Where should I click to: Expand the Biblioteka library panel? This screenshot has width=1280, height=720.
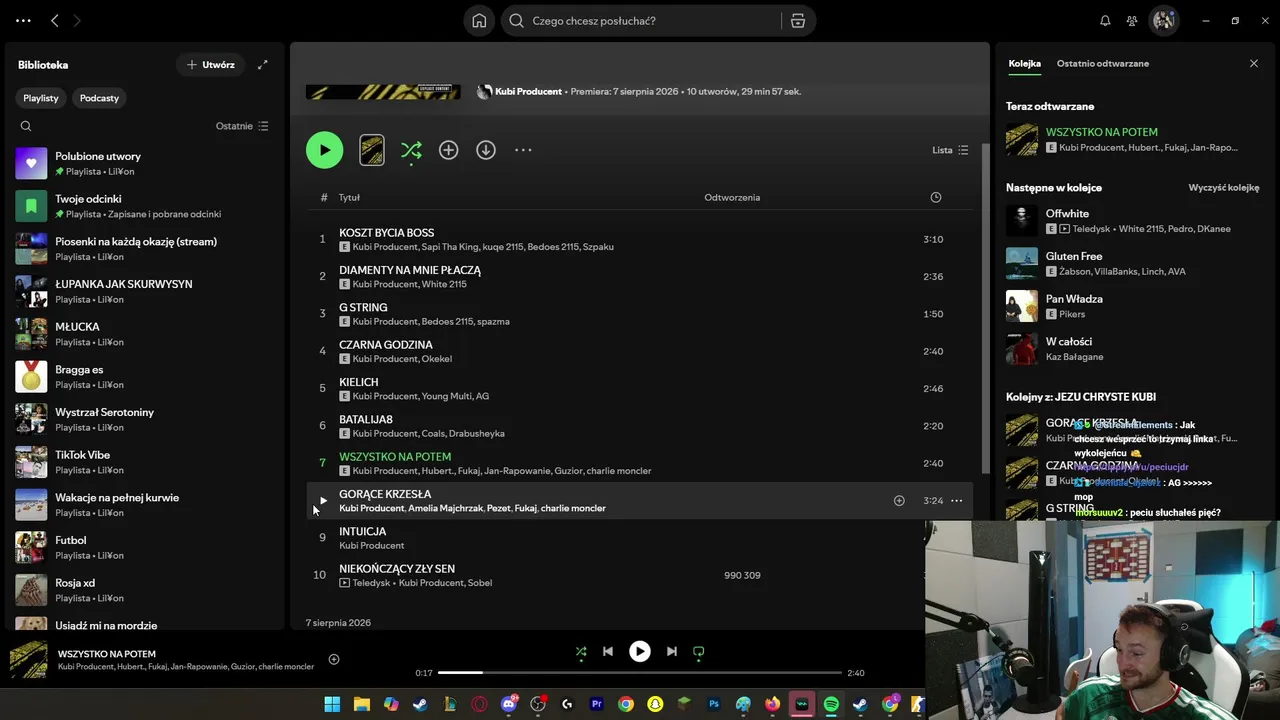(x=263, y=65)
